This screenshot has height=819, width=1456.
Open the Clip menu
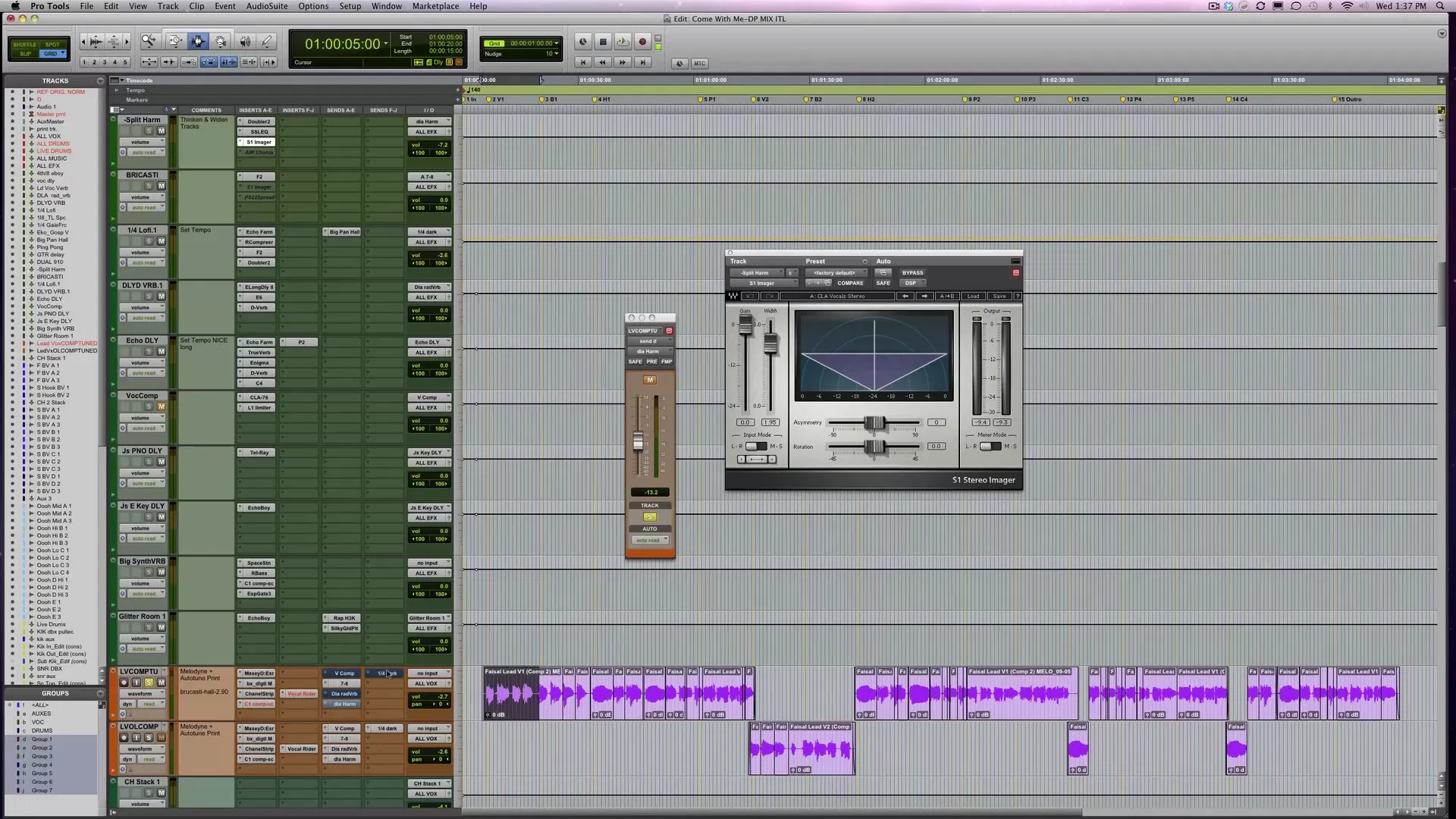196,6
